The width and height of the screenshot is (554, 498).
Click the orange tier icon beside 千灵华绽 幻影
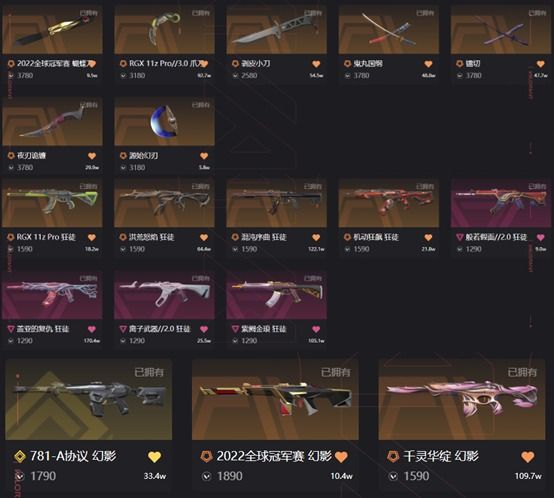393,456
